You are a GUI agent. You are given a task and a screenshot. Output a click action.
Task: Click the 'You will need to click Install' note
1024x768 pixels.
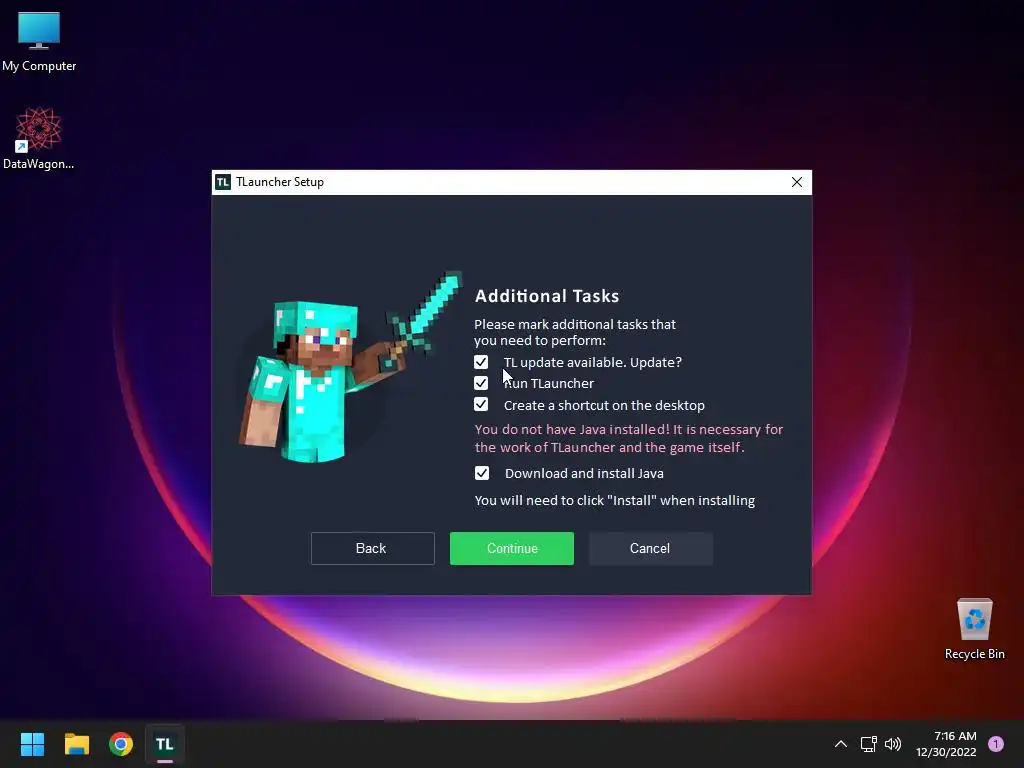[615, 500]
